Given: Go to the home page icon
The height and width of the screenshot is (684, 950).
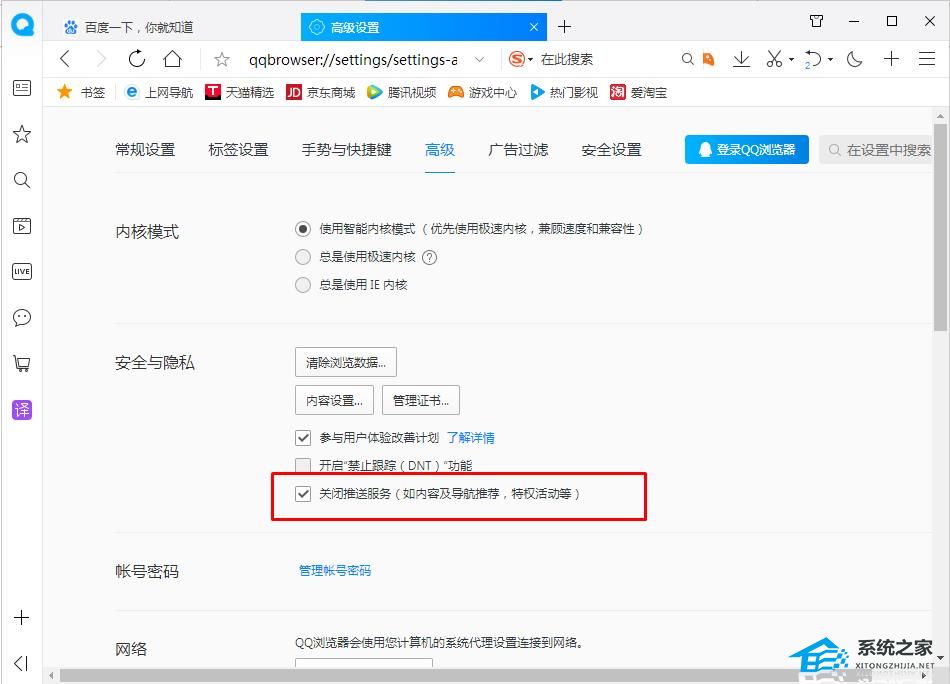Looking at the screenshot, I should pos(173,59).
